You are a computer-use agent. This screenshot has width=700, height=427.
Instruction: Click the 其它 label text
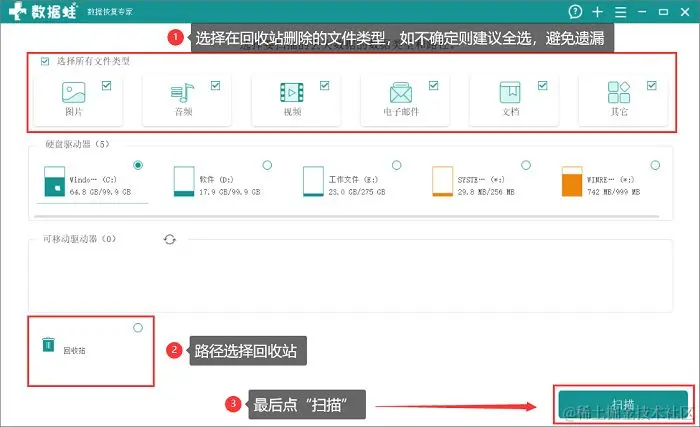pos(619,112)
